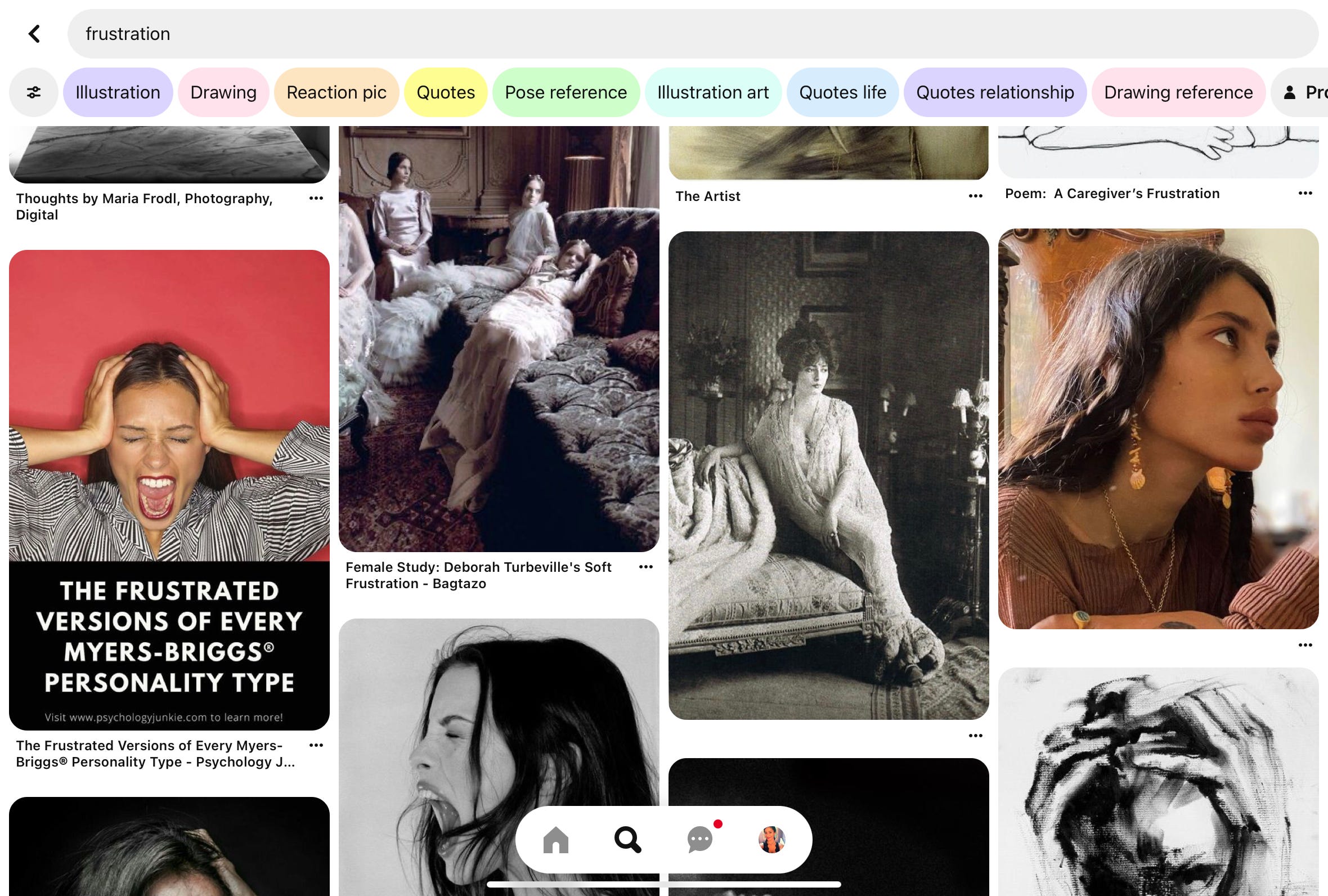
Task: Open more options under profile portrait photo
Action: click(x=1305, y=645)
